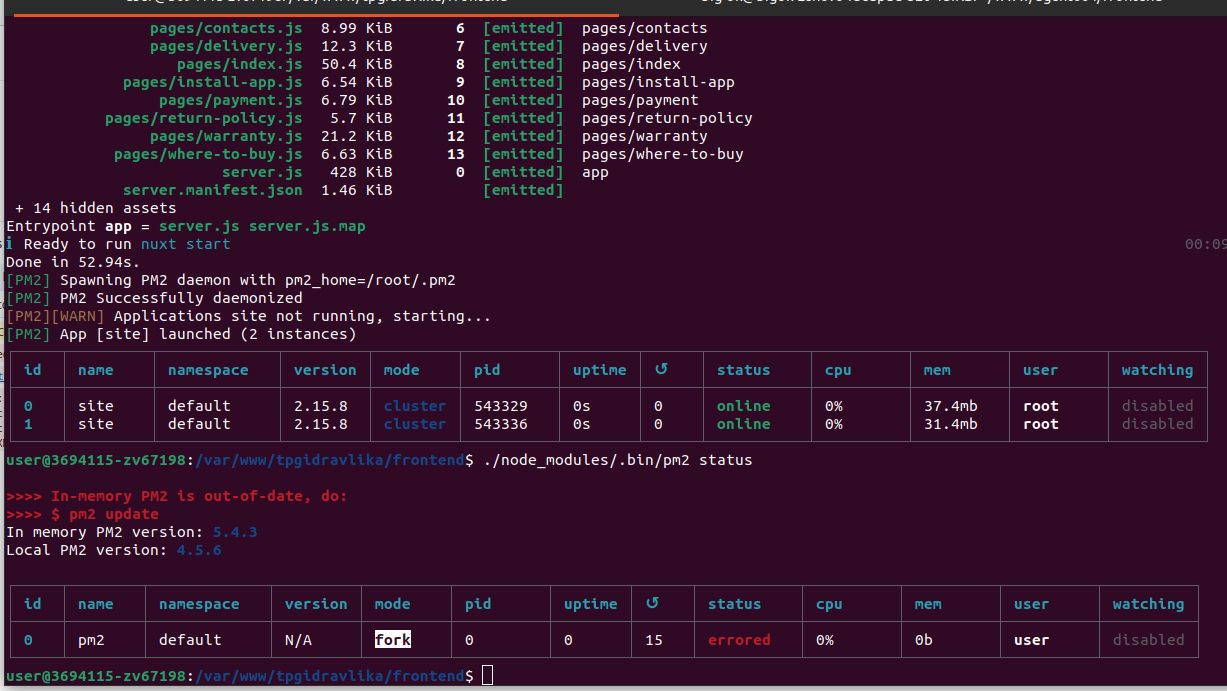Click the red 'errored' status of pm2
The width and height of the screenshot is (1227, 691).
739,640
